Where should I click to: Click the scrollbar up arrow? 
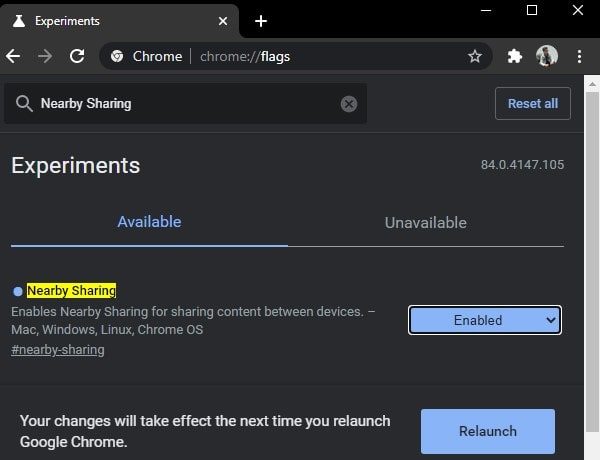click(x=592, y=84)
